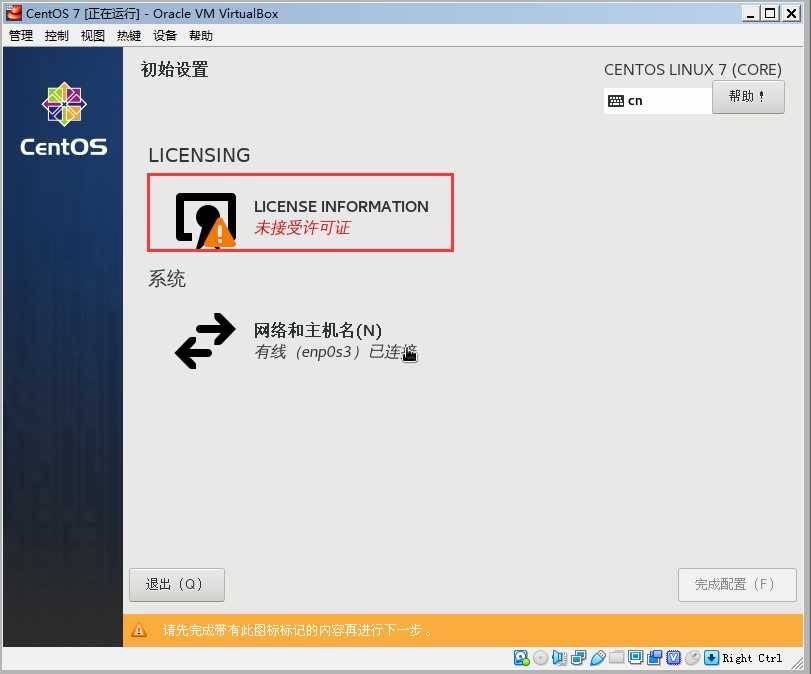Click the USB device status icon
811x674 pixels.
point(598,658)
